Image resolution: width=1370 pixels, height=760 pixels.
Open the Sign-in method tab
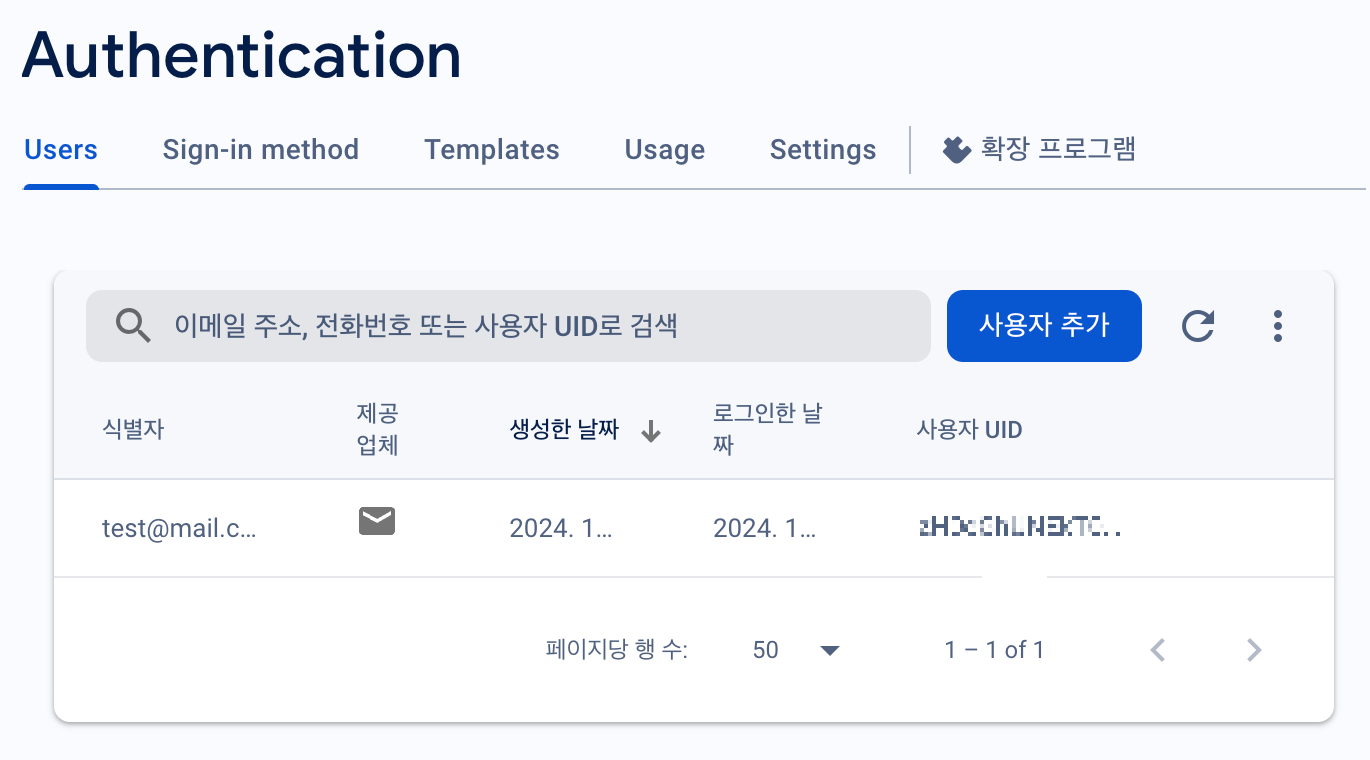(x=260, y=150)
